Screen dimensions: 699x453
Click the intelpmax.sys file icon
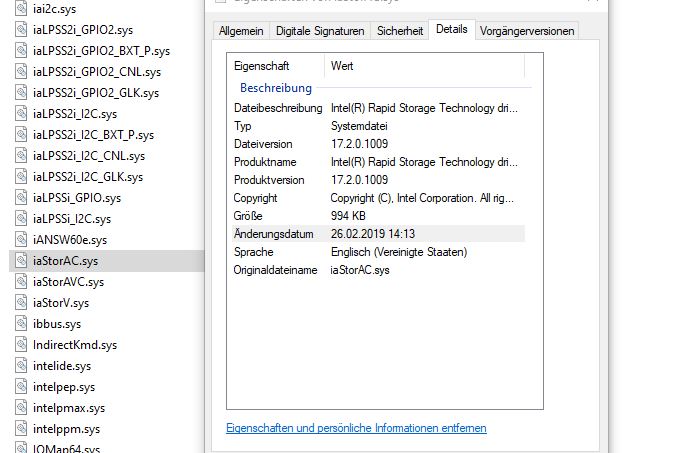21,408
